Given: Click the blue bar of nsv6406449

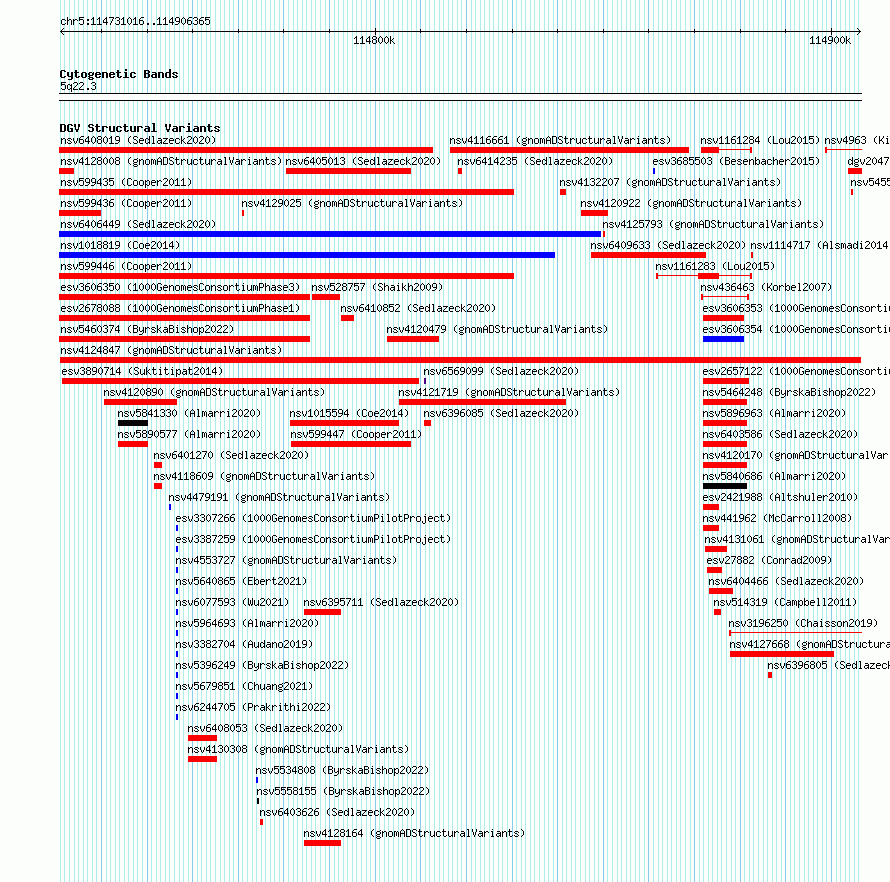Looking at the screenshot, I should click(x=330, y=234).
